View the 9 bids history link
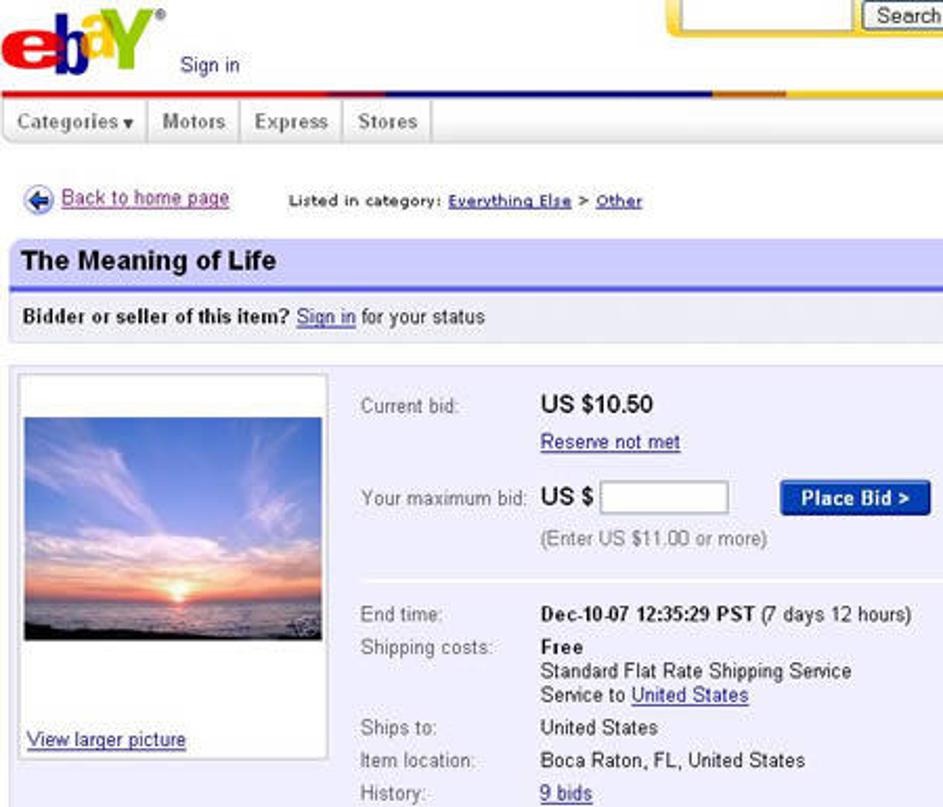Viewport: 943px width, 807px height. click(566, 793)
